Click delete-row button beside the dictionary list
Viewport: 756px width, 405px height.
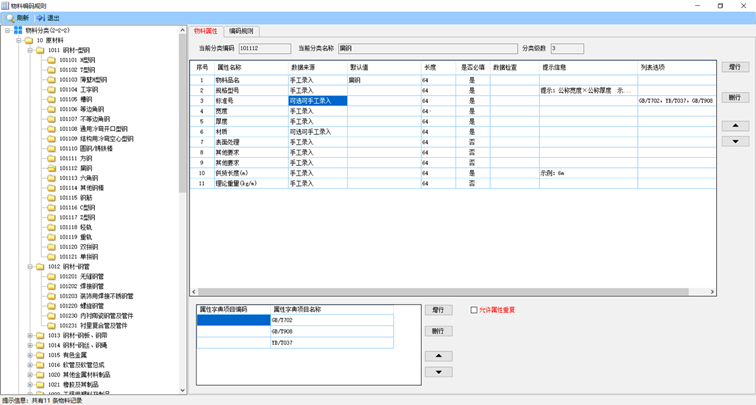[x=438, y=331]
